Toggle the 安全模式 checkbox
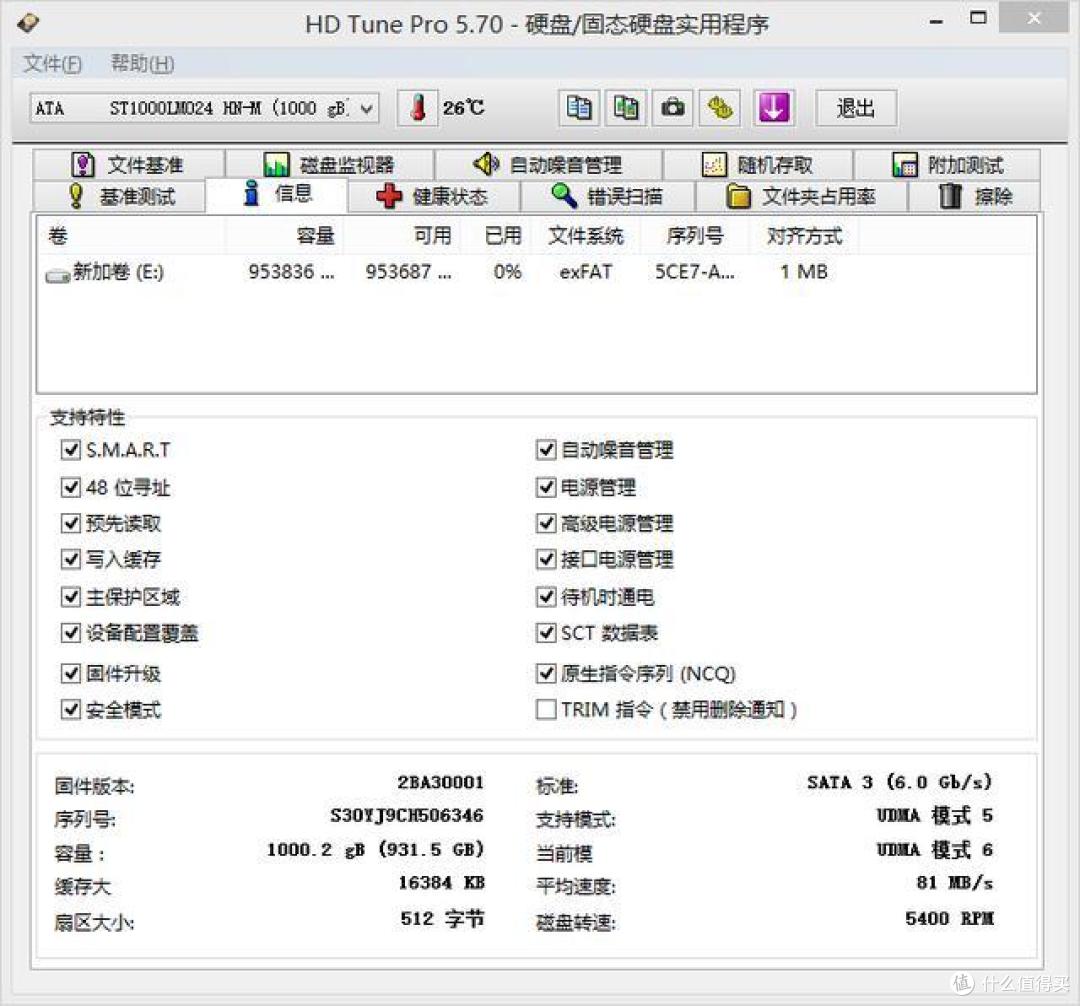This screenshot has width=1080, height=1006. (71, 709)
